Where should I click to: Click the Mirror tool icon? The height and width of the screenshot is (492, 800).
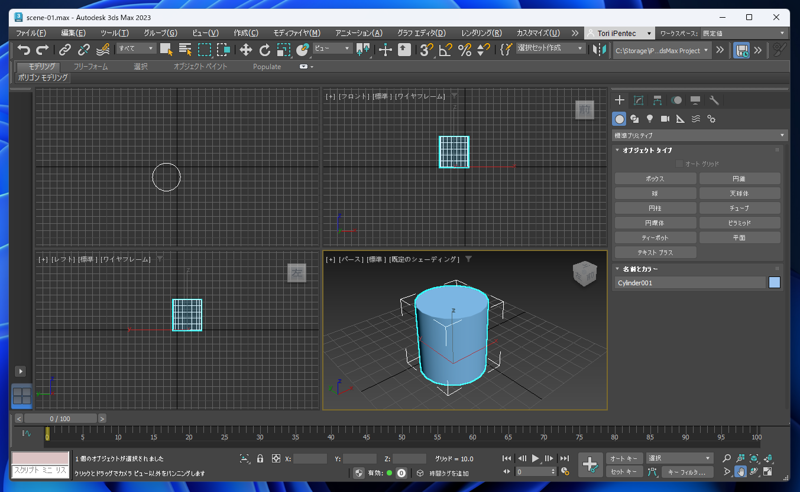pos(599,50)
